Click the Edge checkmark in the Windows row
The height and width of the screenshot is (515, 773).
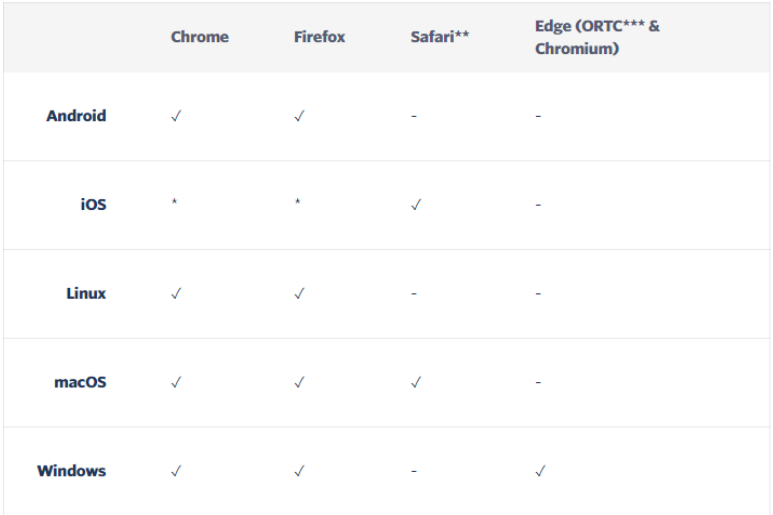point(541,471)
